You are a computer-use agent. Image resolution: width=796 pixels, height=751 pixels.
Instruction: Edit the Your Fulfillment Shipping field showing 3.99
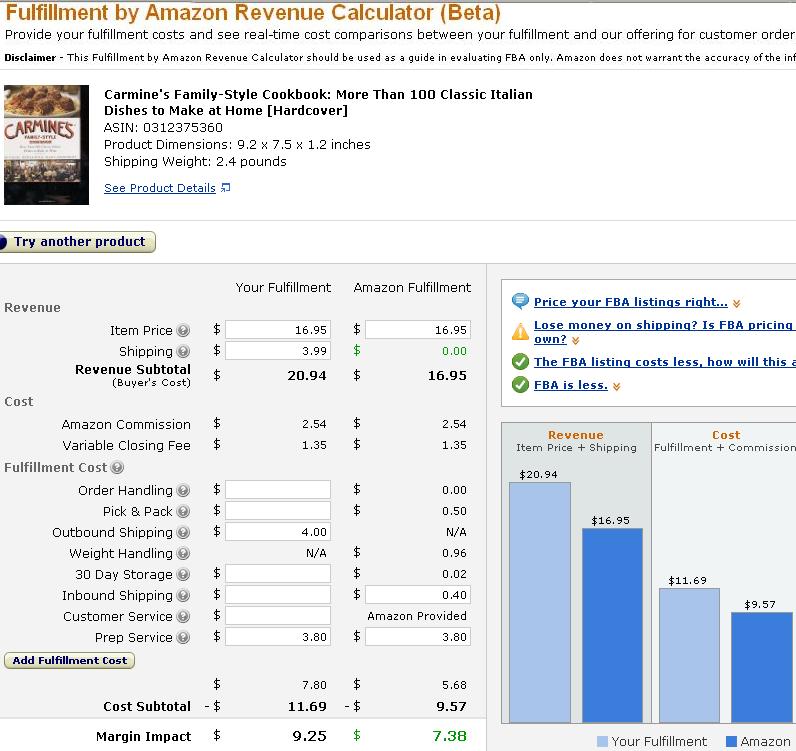point(278,351)
